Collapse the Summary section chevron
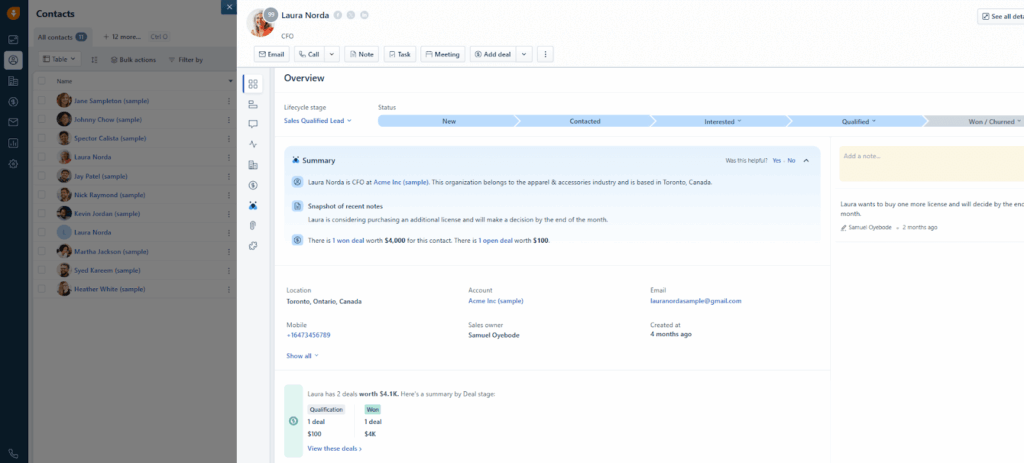This screenshot has width=1024, height=463. (x=806, y=160)
